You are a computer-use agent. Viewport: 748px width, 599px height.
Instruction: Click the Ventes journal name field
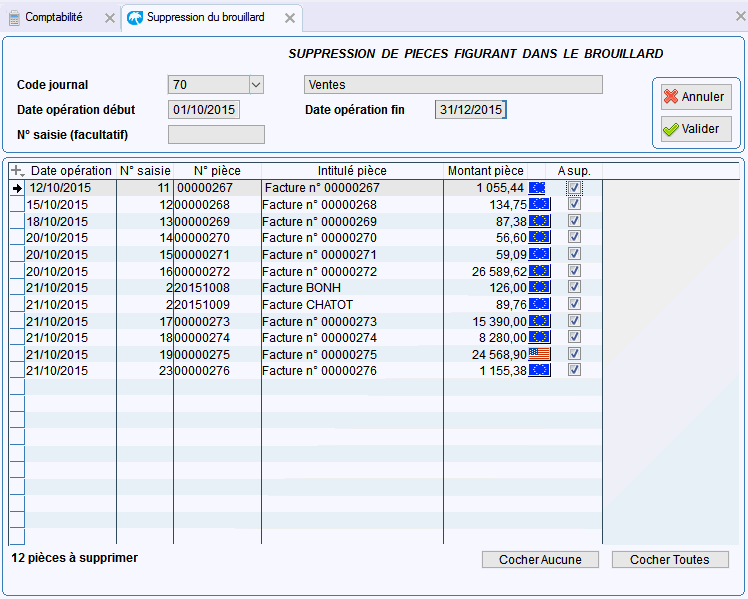pyautogui.click(x=453, y=85)
